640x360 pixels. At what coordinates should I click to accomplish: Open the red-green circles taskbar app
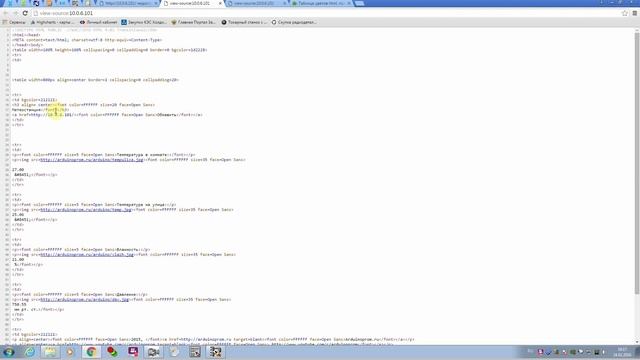(x=112, y=352)
